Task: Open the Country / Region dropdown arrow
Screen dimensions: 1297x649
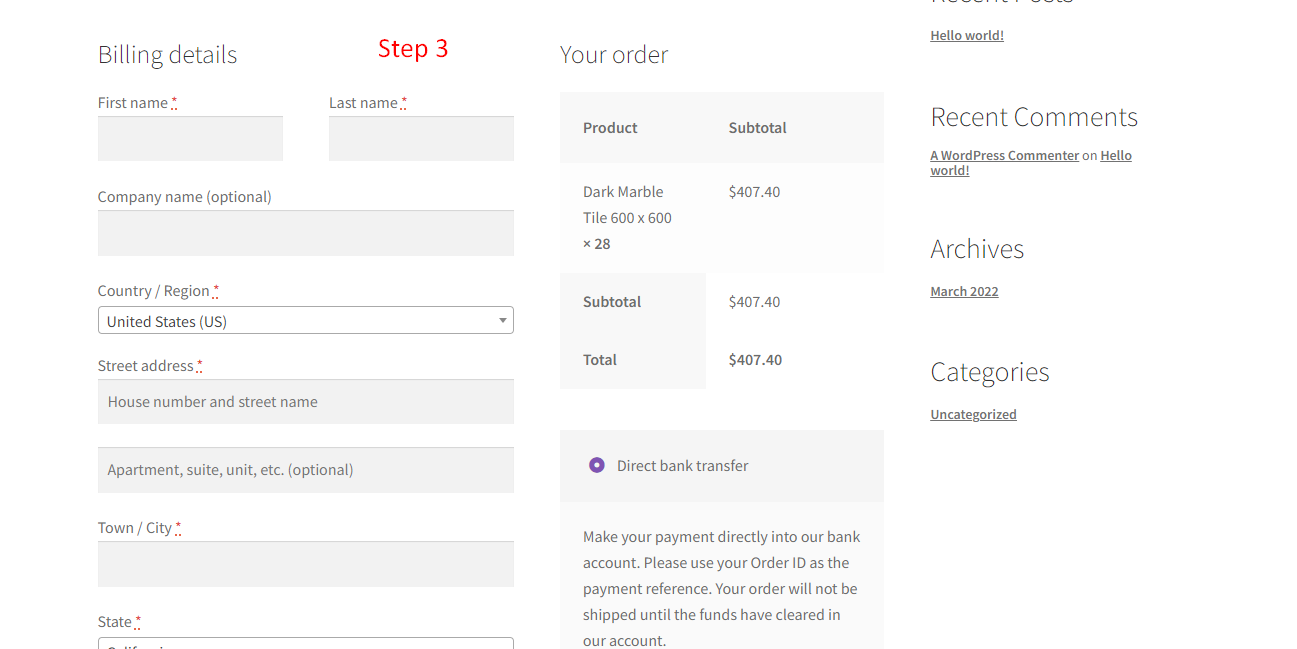Action: pos(503,321)
